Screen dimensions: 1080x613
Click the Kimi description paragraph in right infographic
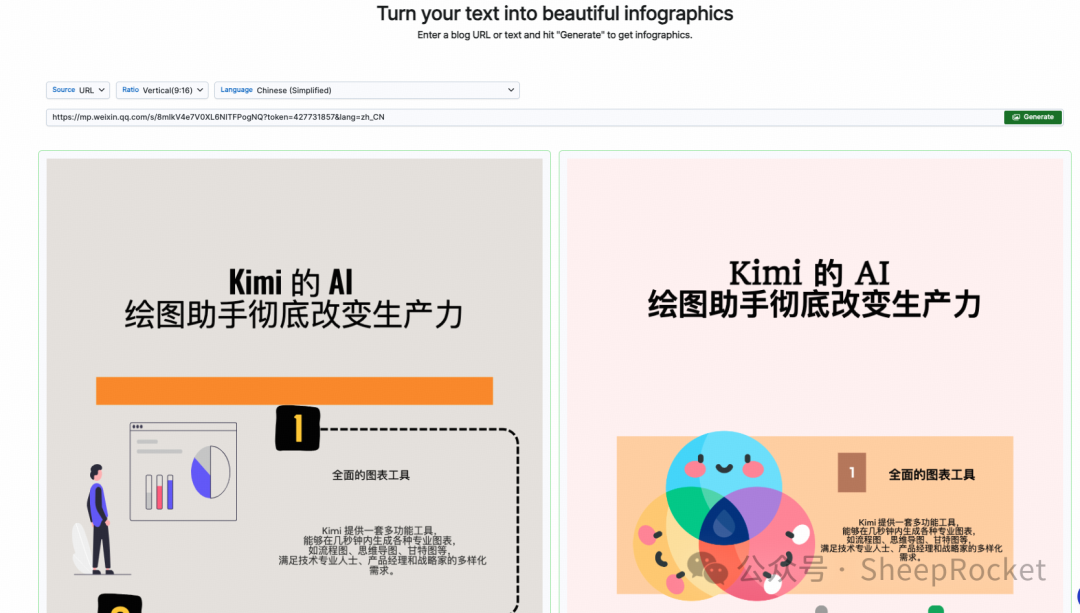tap(911, 539)
